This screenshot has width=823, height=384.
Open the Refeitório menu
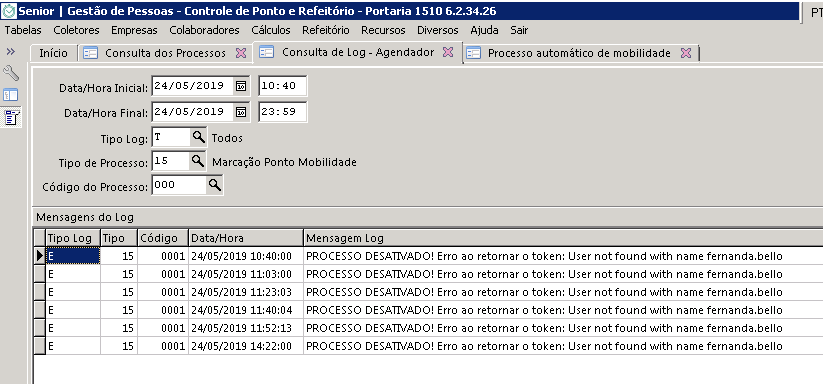point(325,30)
